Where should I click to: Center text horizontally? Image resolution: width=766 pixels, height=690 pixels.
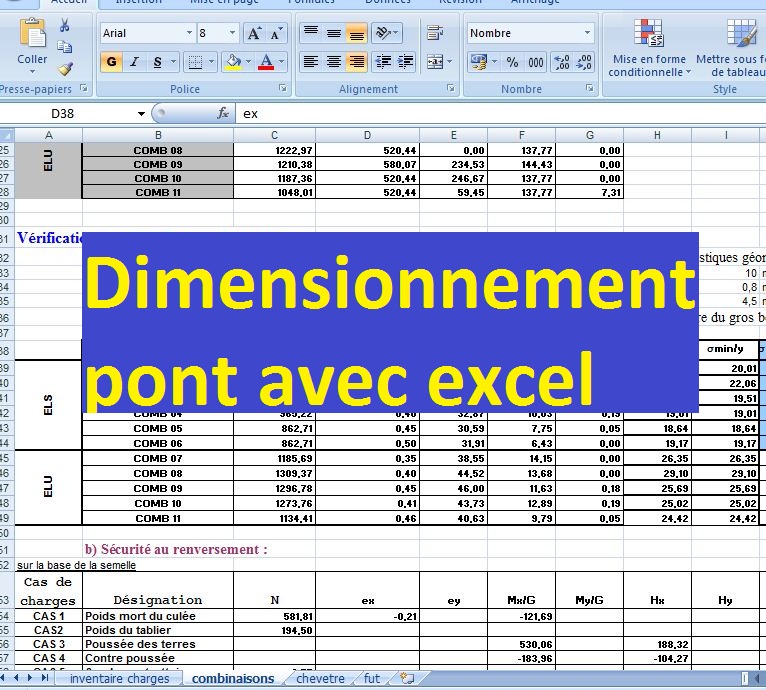click(334, 62)
